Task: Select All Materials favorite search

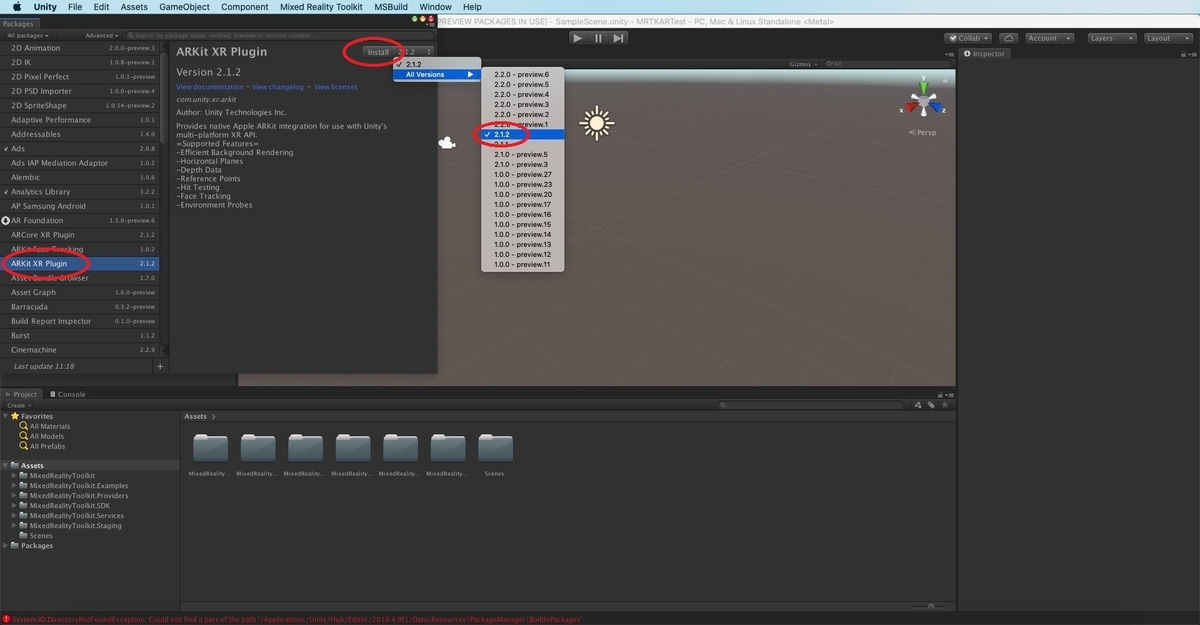Action: point(49,426)
